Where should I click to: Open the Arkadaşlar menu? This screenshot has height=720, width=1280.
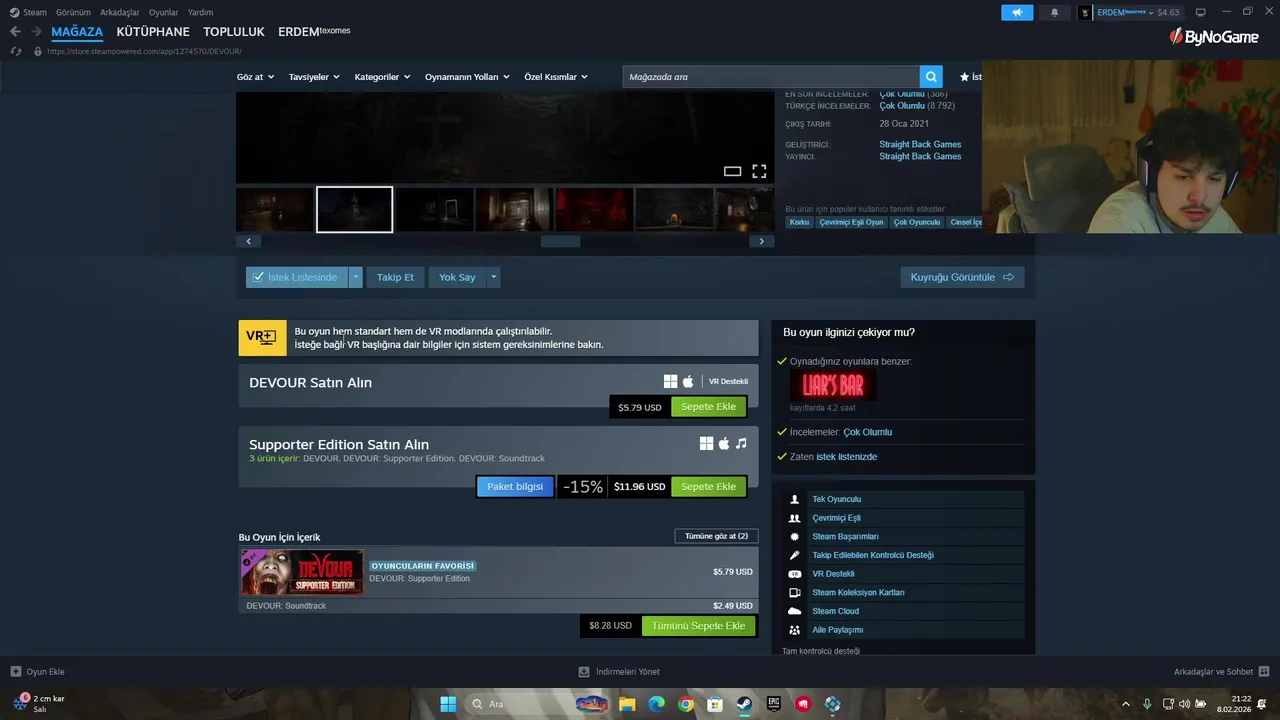[120, 12]
